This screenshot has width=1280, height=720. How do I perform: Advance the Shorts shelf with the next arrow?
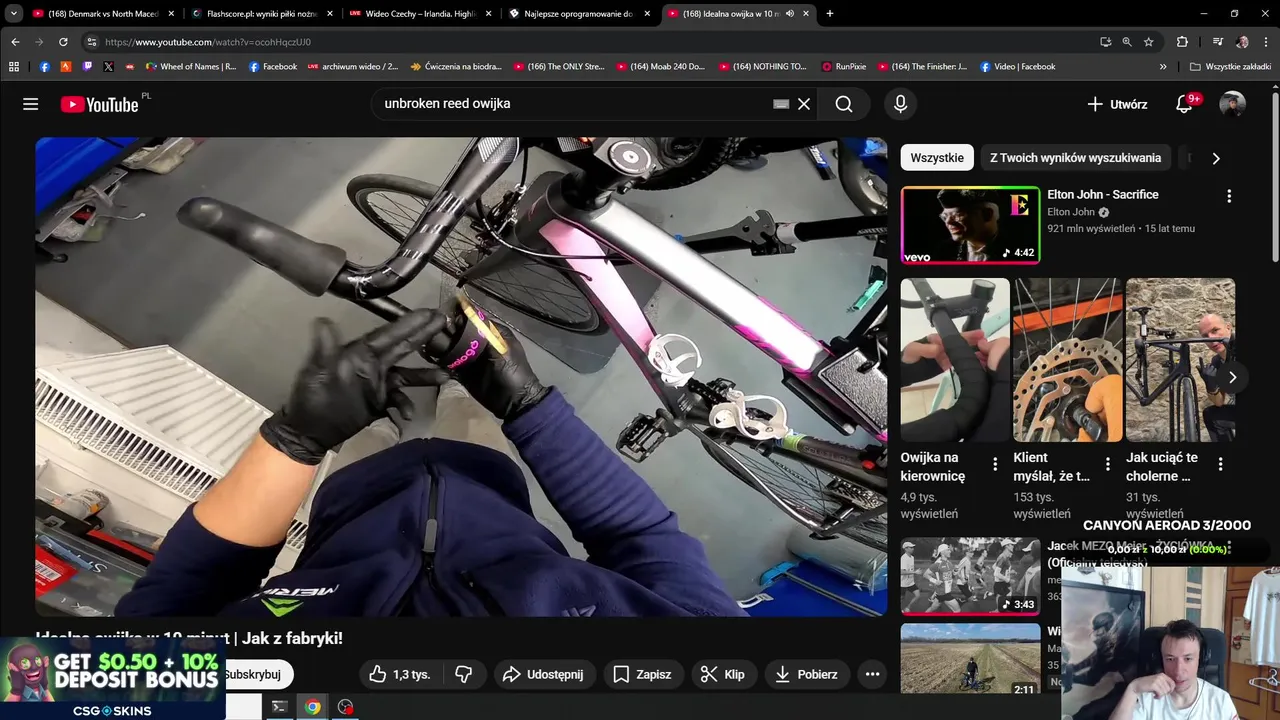pyautogui.click(x=1232, y=377)
